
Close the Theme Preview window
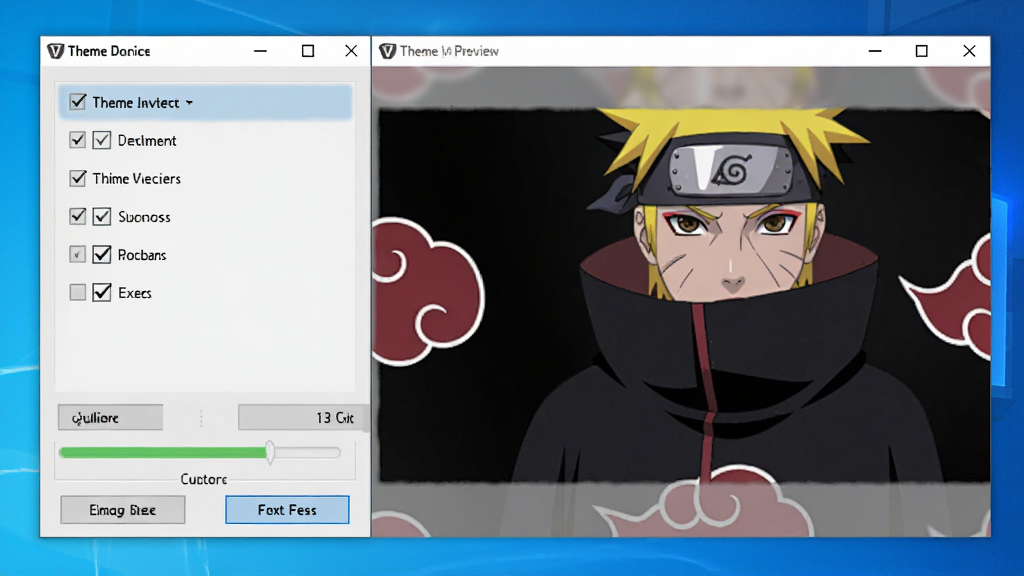(x=969, y=51)
